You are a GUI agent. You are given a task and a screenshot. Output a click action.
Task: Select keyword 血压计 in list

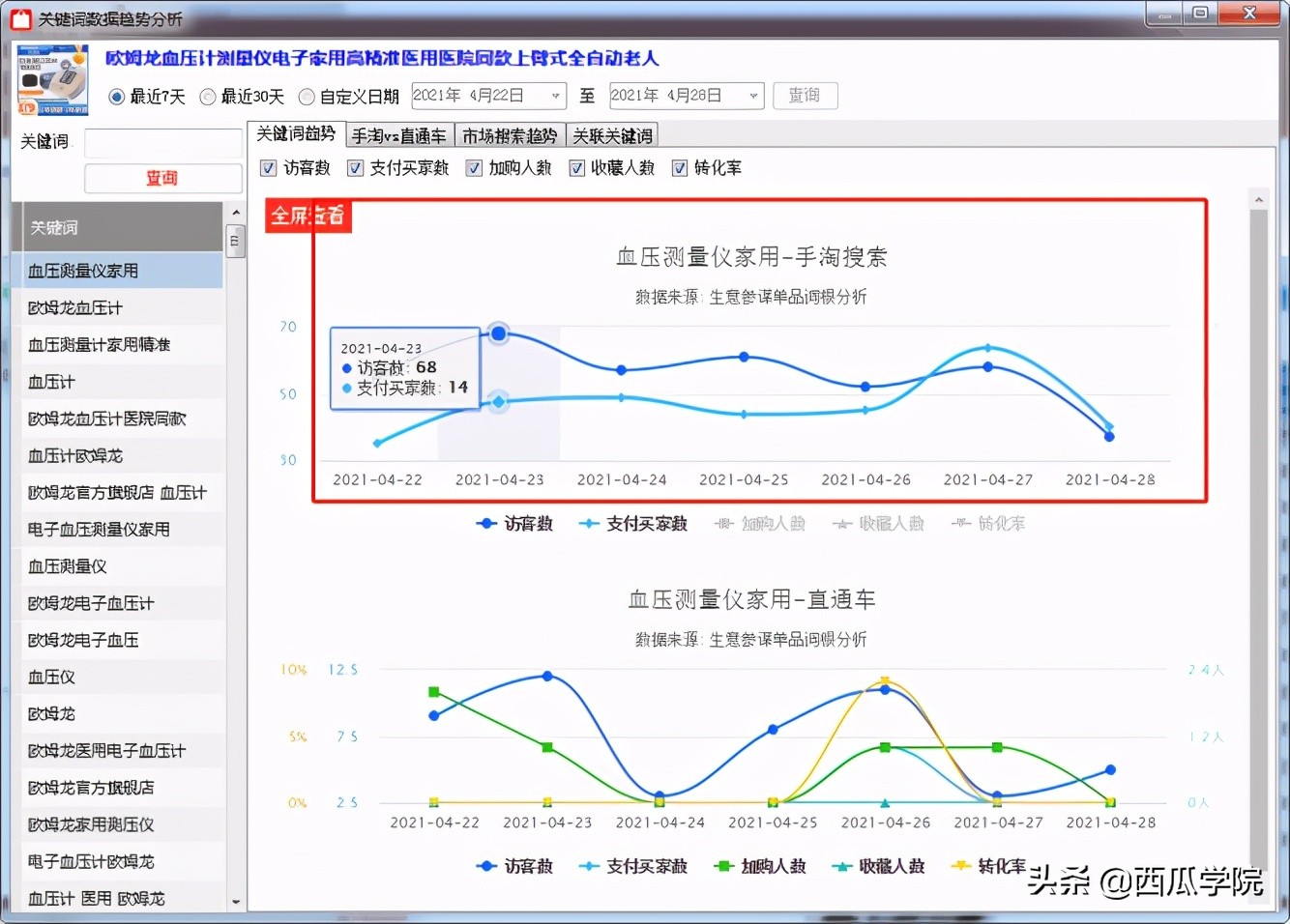[x=120, y=382]
